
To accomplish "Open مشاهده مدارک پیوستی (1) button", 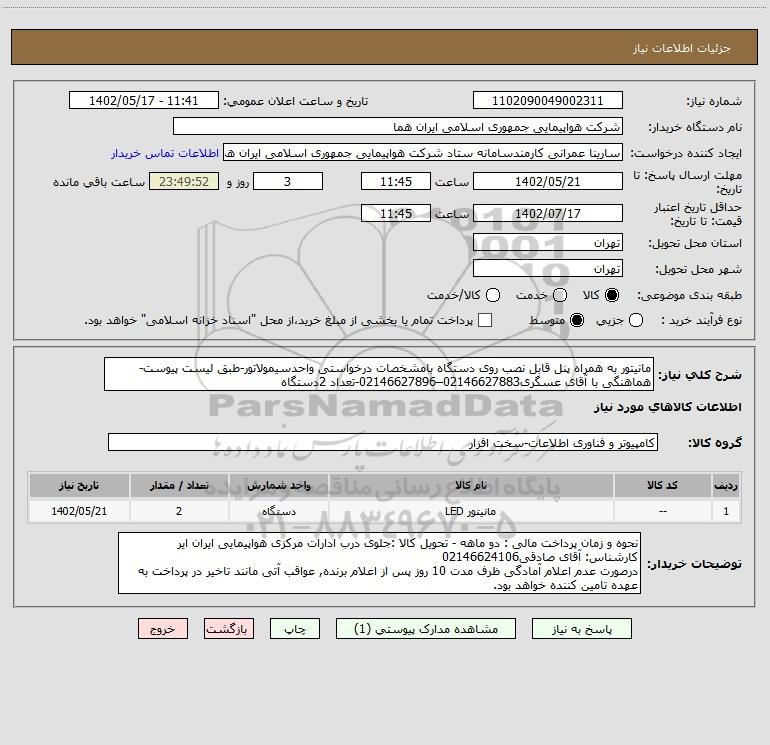I will (426, 629).
